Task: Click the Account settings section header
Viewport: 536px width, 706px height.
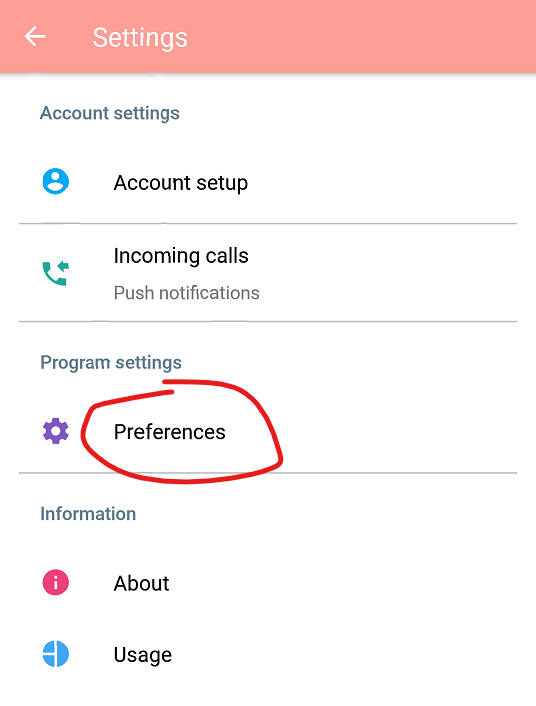Action: point(109,113)
